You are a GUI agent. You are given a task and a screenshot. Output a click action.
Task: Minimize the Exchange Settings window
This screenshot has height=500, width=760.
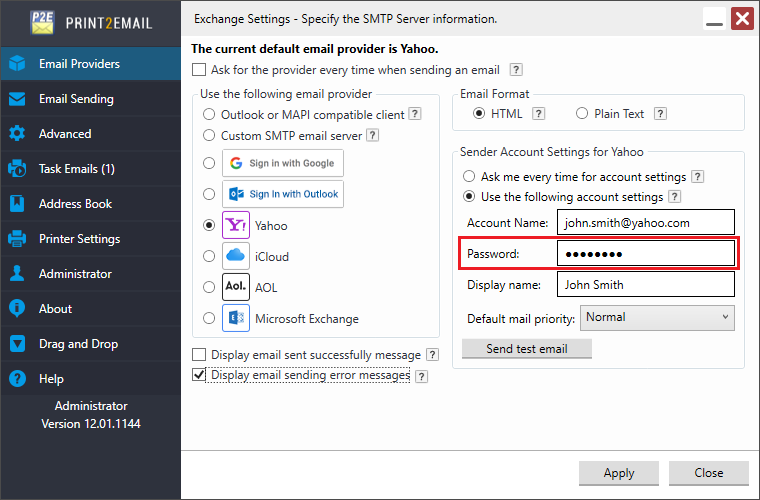714,19
